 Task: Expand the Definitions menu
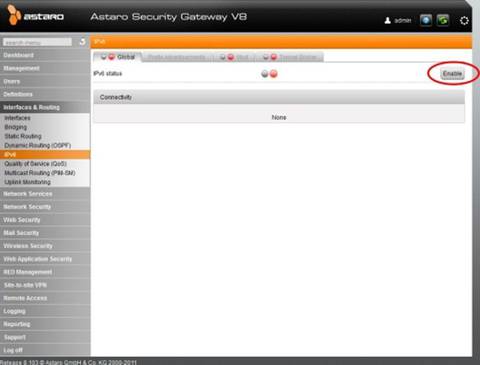pos(45,94)
